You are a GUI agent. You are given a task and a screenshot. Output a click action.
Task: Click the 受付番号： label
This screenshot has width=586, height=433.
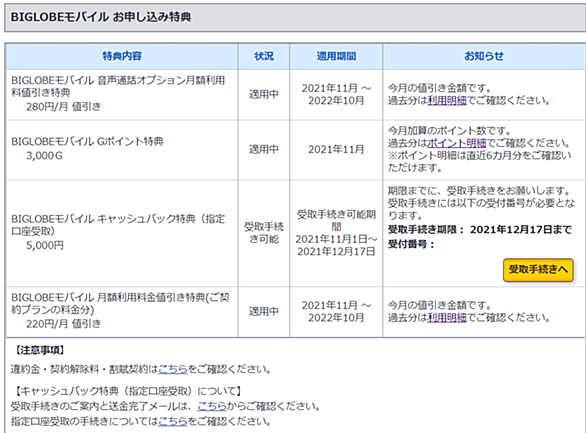click(x=411, y=244)
